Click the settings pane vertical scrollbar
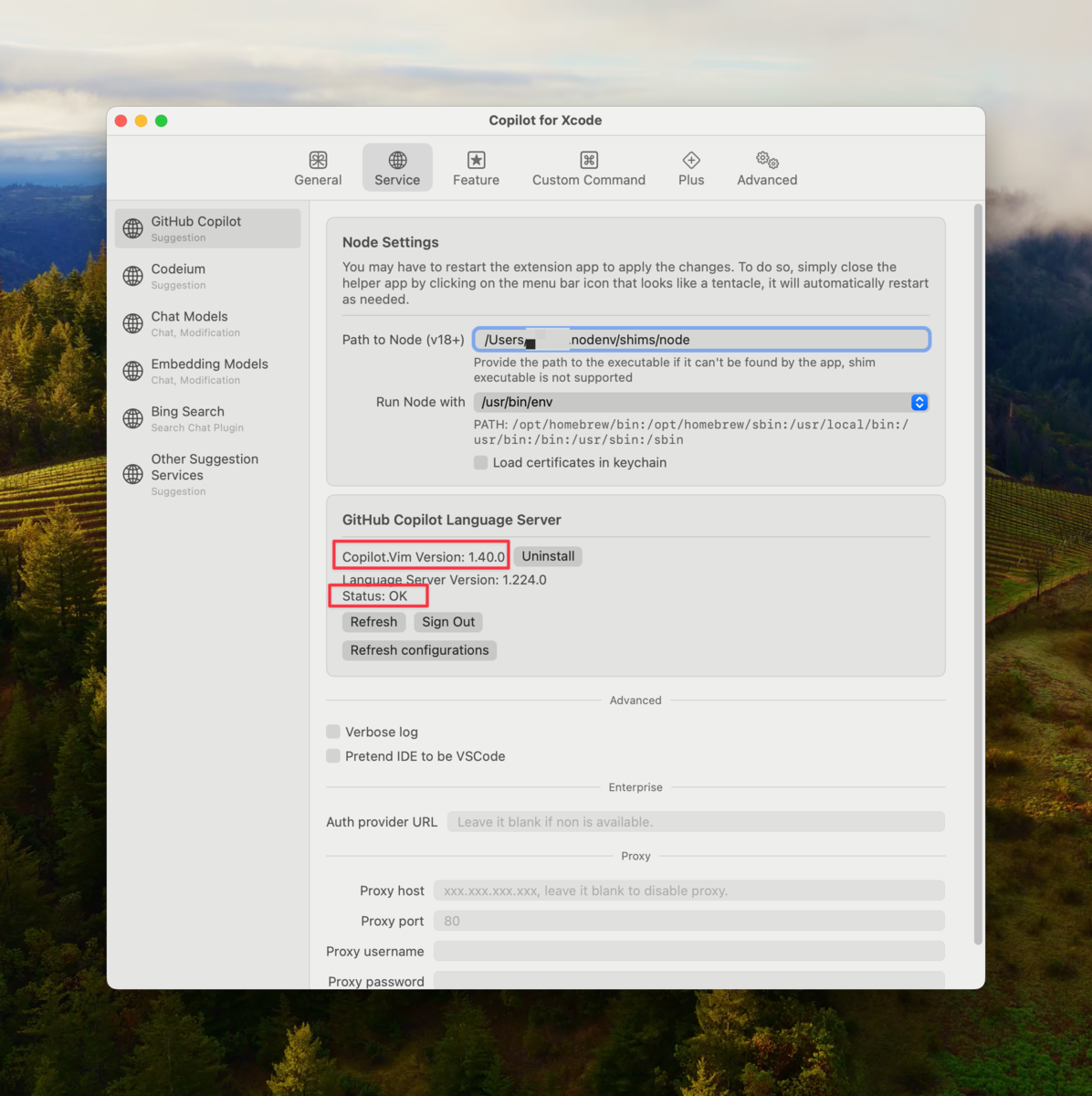Image resolution: width=1092 pixels, height=1096 pixels. [978, 574]
